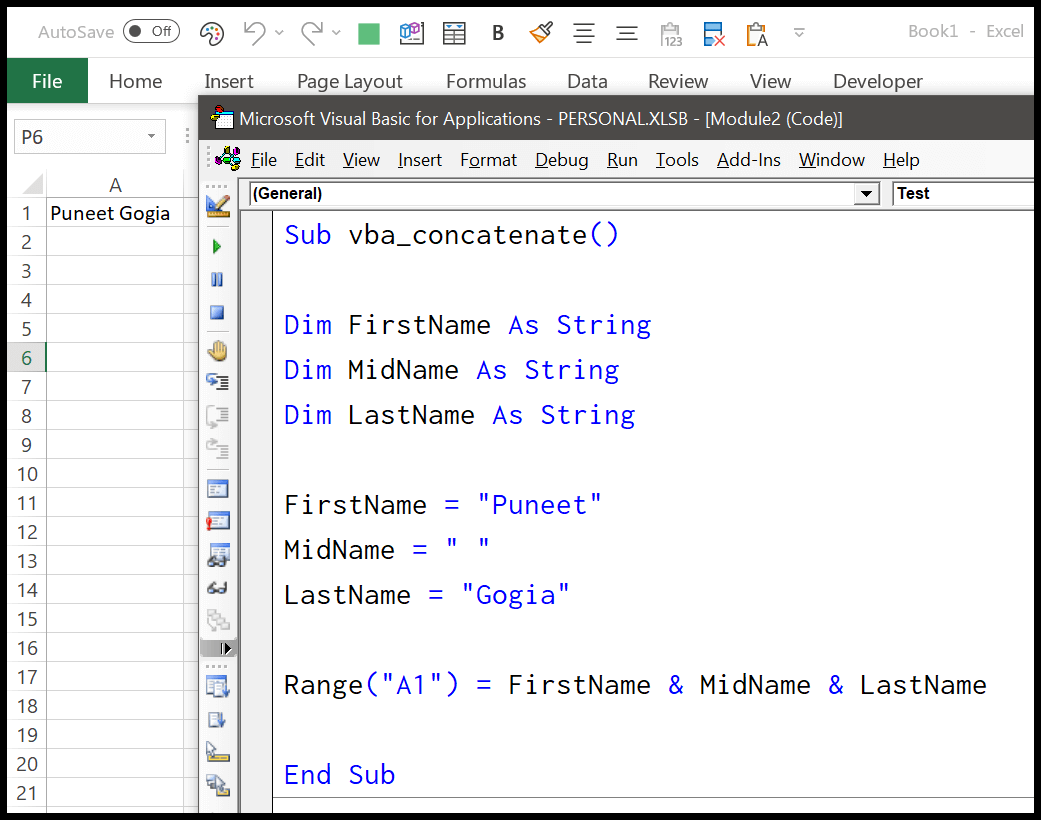Expand Customize Quick Access Toolbar arrow
The height and width of the screenshot is (820, 1041).
coord(799,33)
